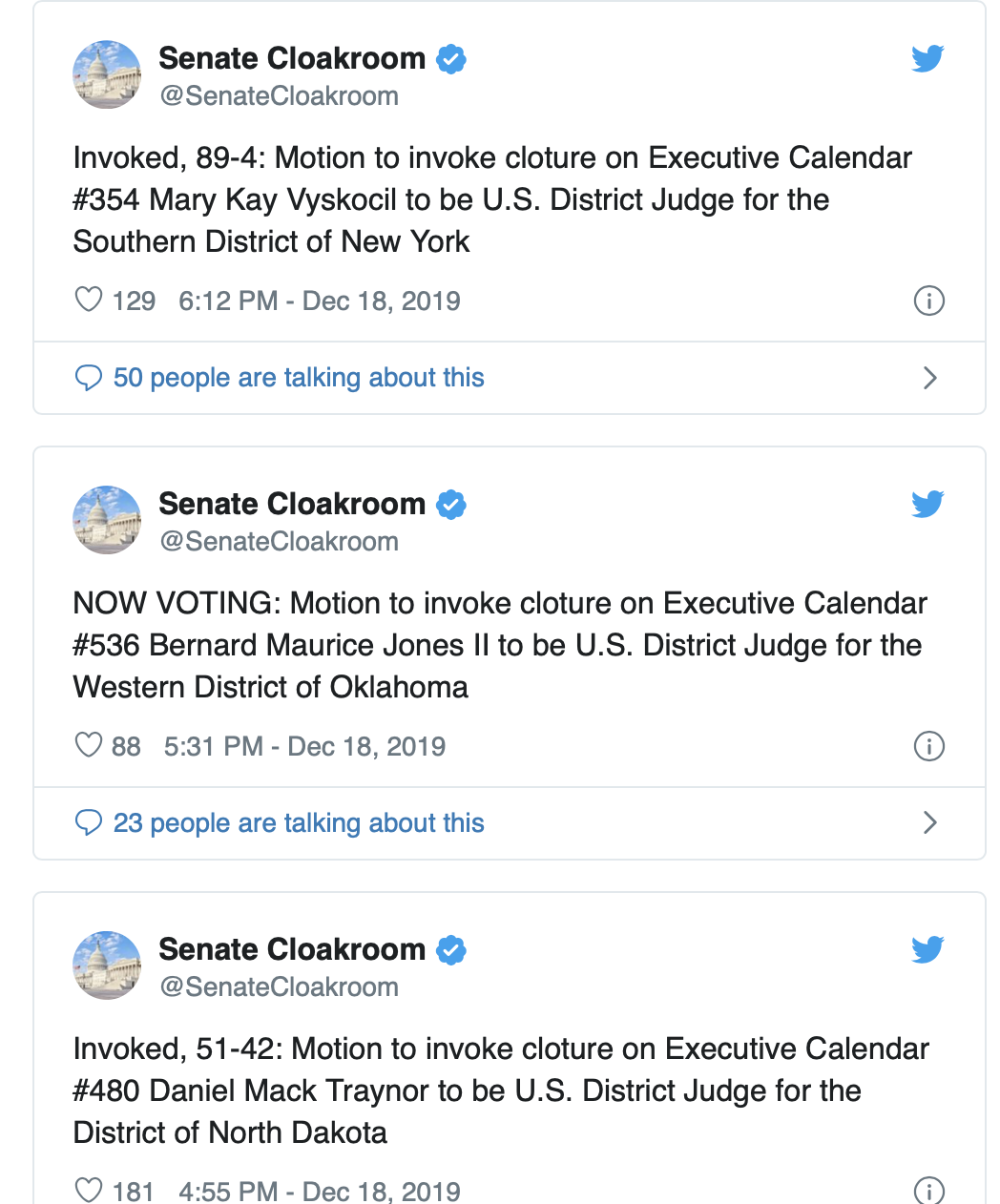Like the Bernard Maurice Jones II tweet
This screenshot has width=1000, height=1204.
(89, 745)
